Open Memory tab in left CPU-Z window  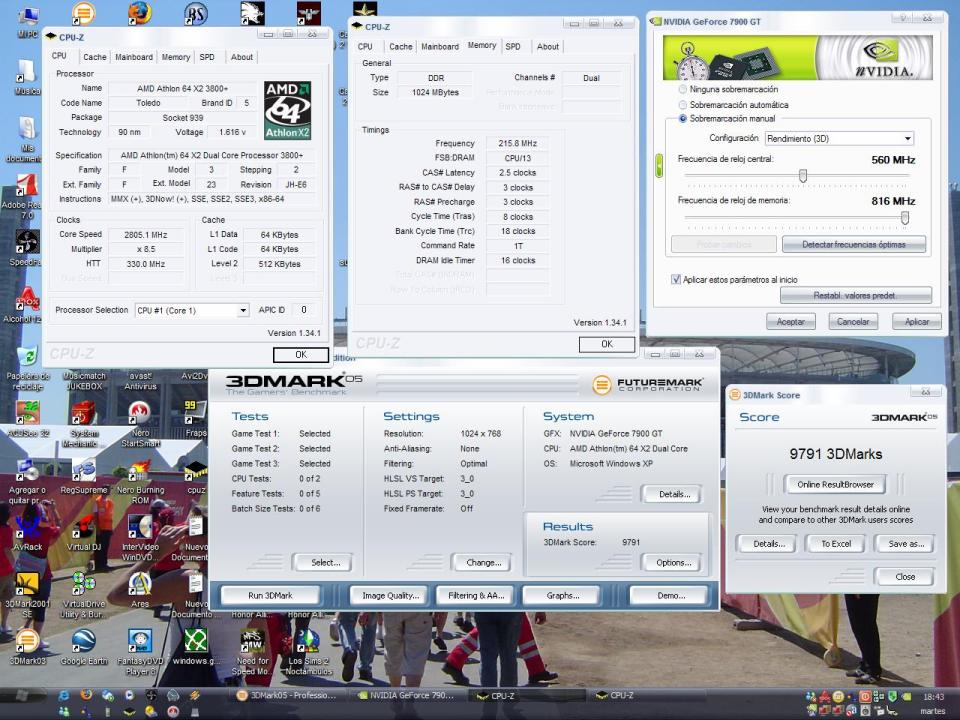[x=176, y=57]
